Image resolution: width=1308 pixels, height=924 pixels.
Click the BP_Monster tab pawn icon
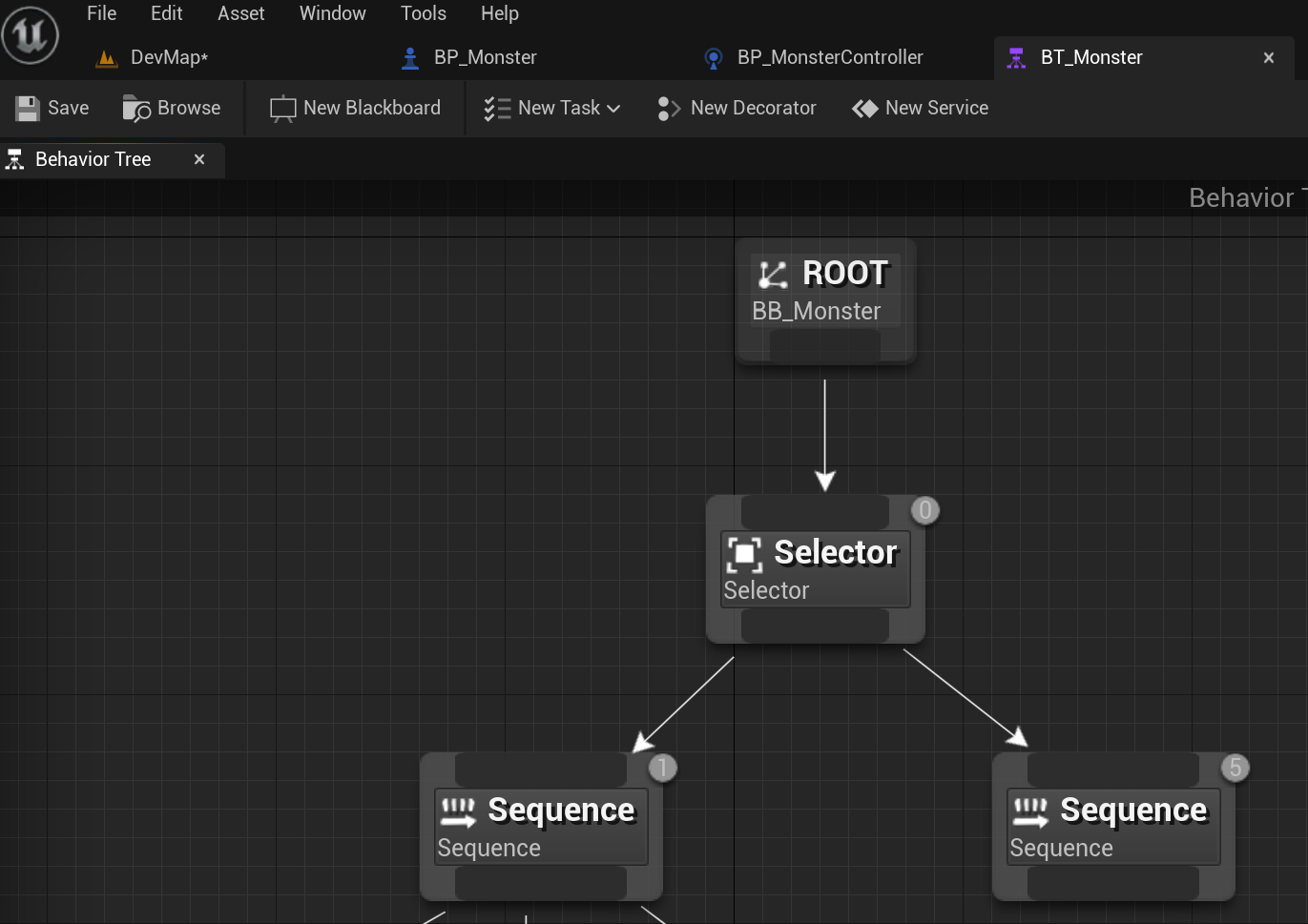click(410, 58)
